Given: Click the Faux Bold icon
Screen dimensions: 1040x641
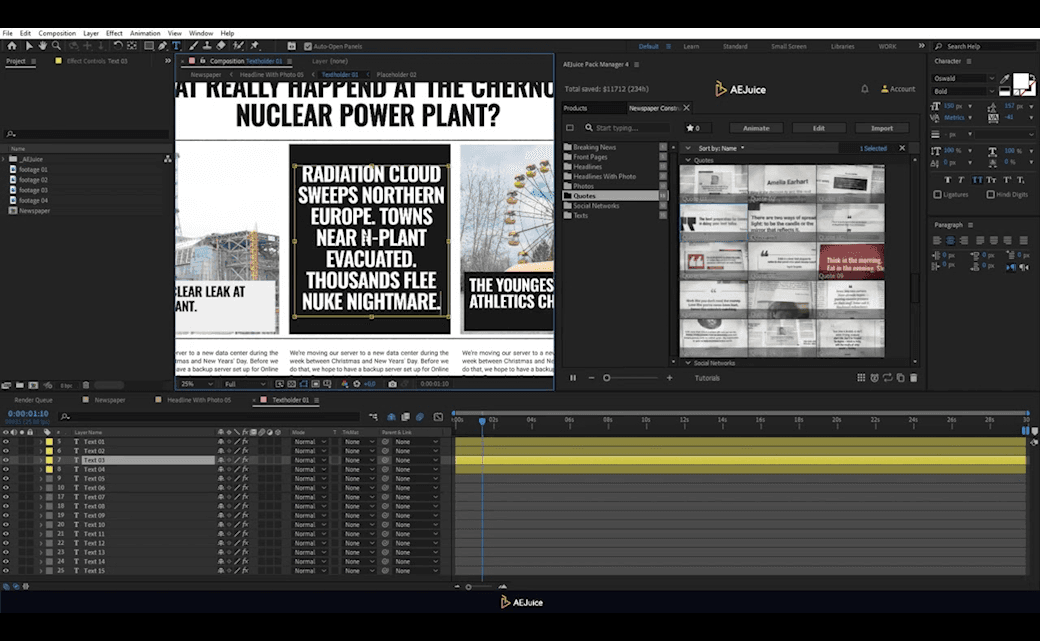Looking at the screenshot, I should point(947,180).
